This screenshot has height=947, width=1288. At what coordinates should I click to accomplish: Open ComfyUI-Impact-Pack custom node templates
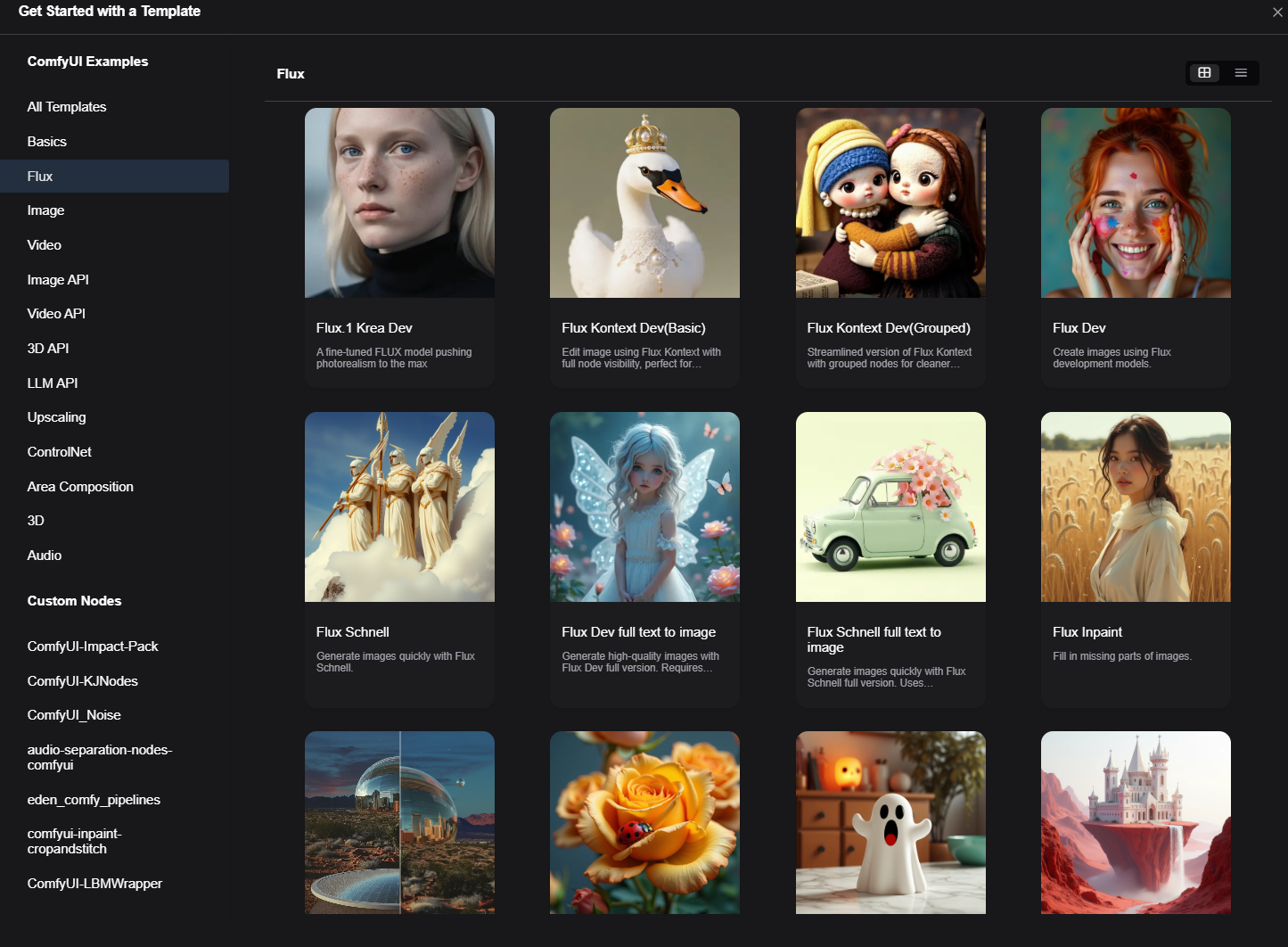pyautogui.click(x=114, y=646)
